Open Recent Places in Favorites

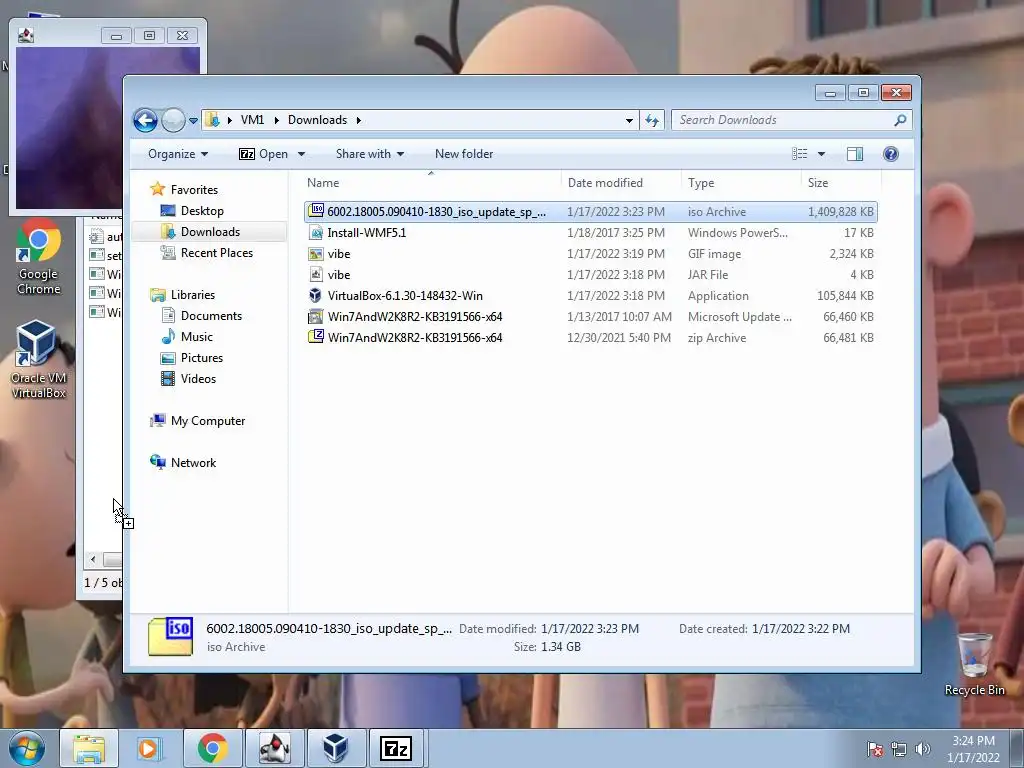coord(217,253)
